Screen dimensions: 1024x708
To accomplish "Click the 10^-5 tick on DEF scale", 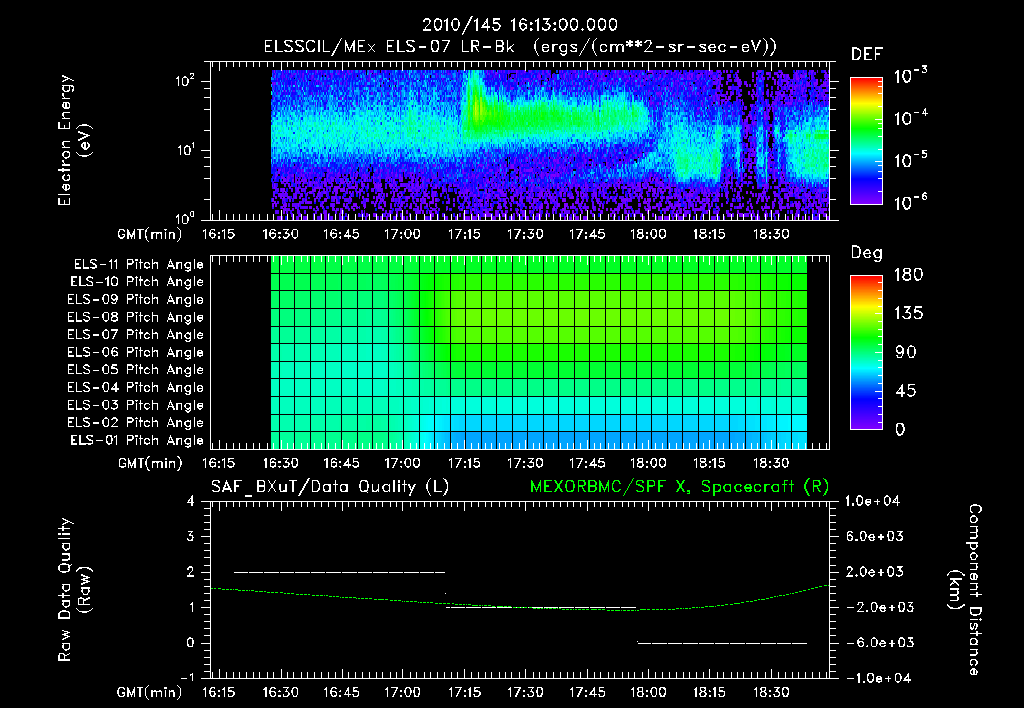I will click(911, 160).
